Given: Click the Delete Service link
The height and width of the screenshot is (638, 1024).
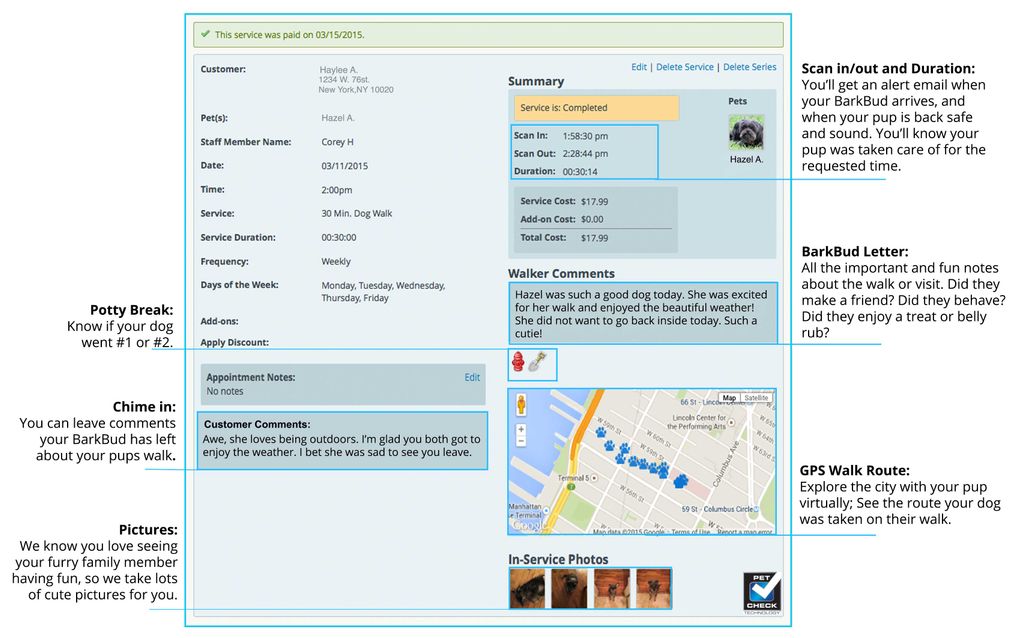Looking at the screenshot, I should [685, 67].
